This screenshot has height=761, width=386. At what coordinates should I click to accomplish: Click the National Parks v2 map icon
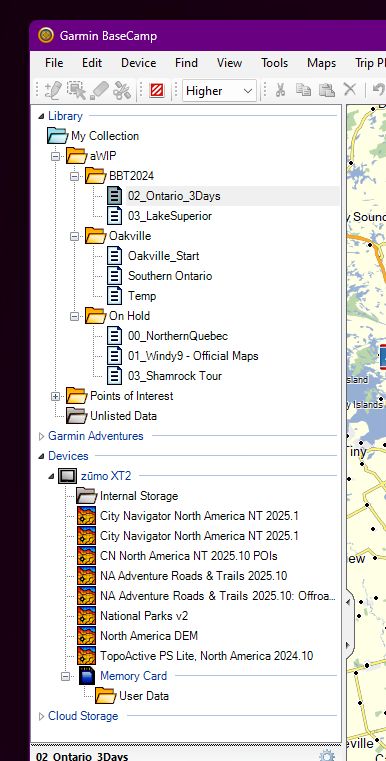[x=86, y=616]
